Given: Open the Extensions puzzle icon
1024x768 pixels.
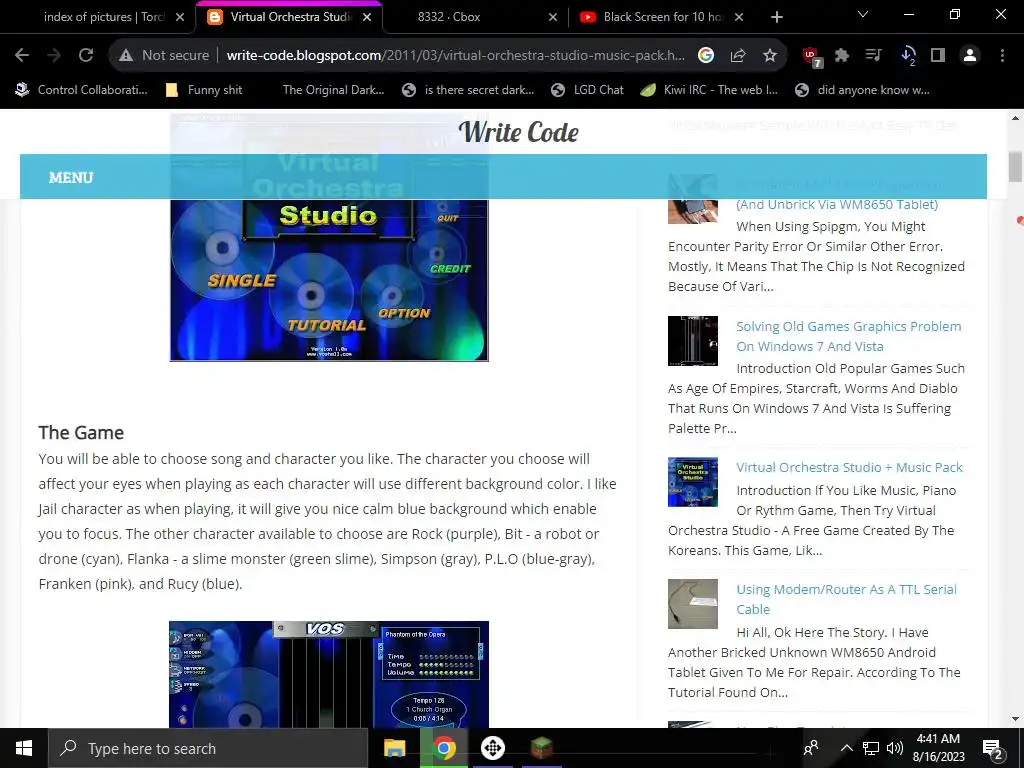Looking at the screenshot, I should tap(842, 56).
